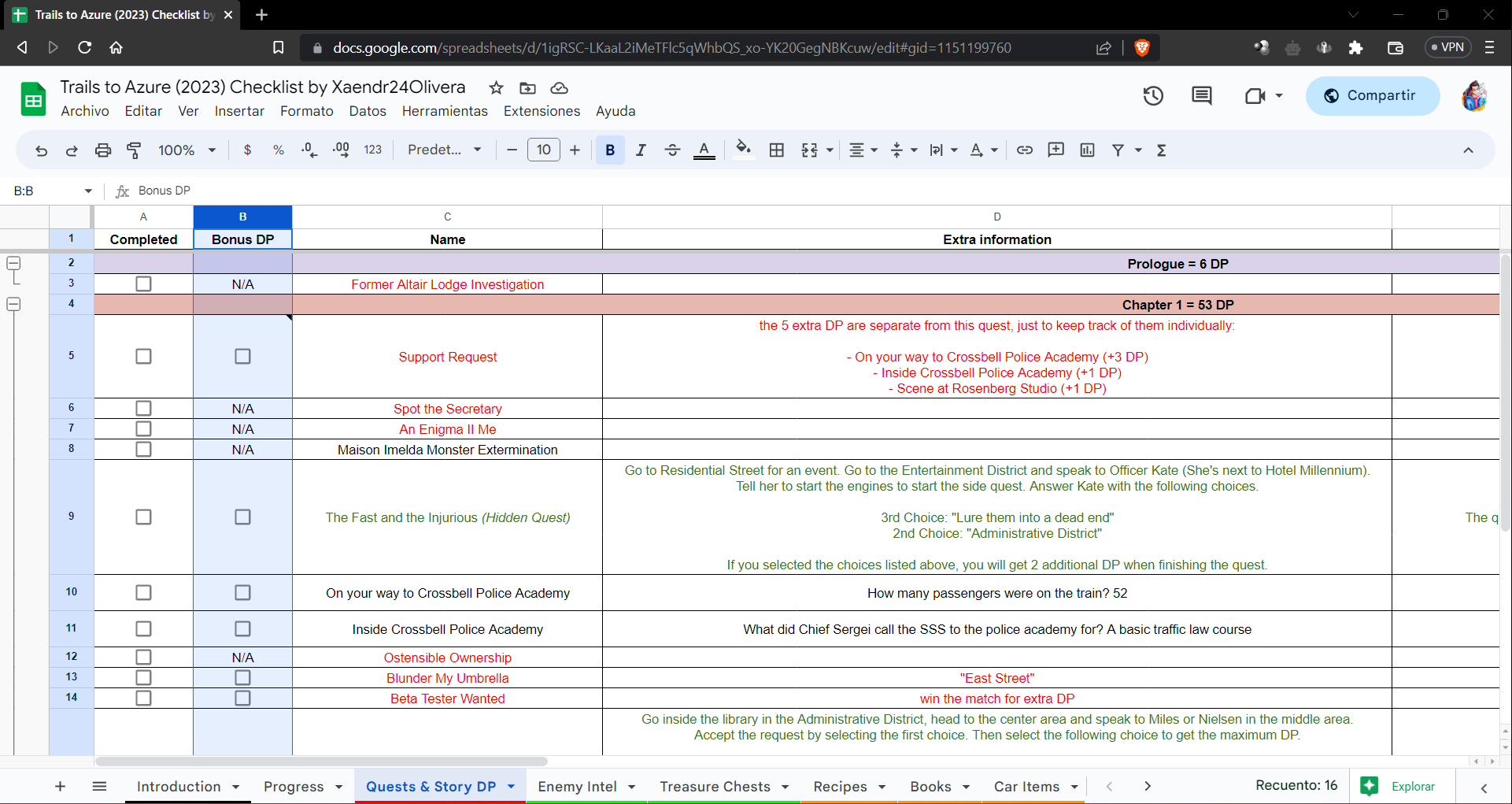
Task: Reload the browser page
Action: click(84, 48)
